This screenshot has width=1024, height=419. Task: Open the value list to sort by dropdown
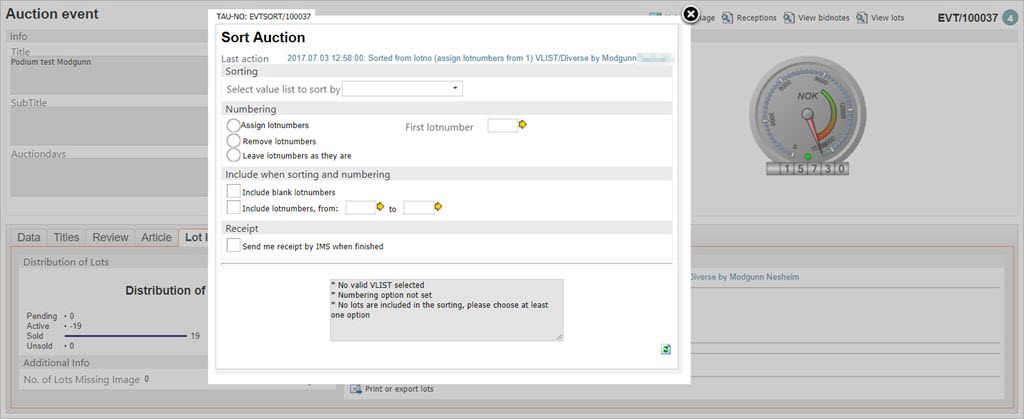(402, 89)
